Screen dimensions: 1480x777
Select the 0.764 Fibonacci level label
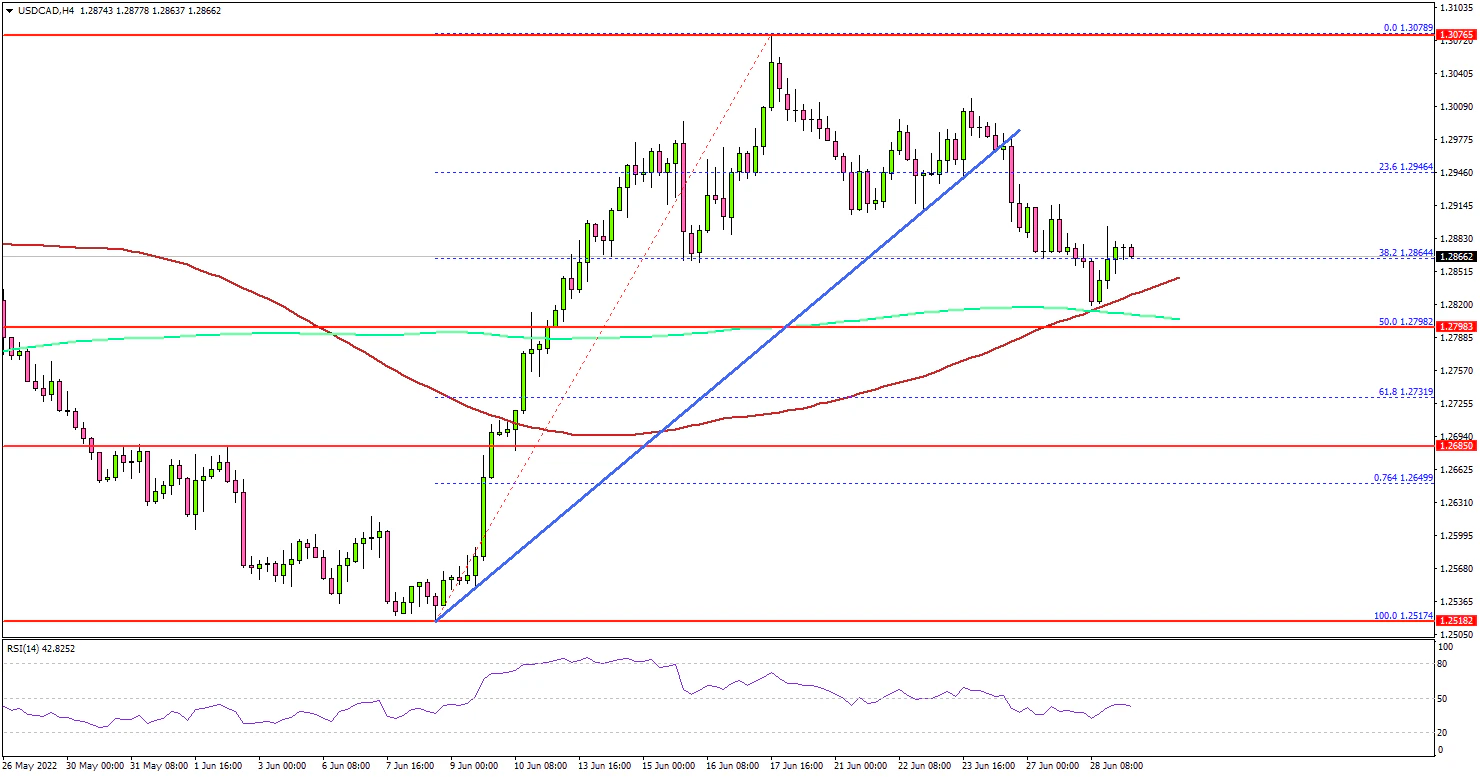pos(1405,477)
